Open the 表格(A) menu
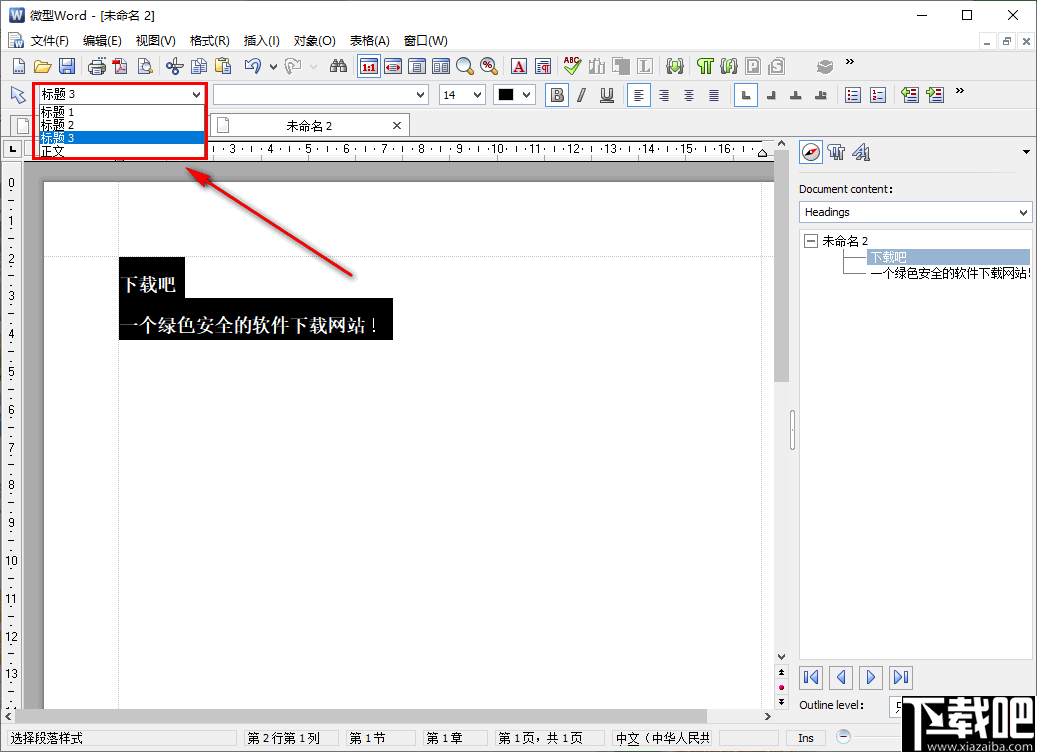1037x752 pixels. (x=370, y=40)
